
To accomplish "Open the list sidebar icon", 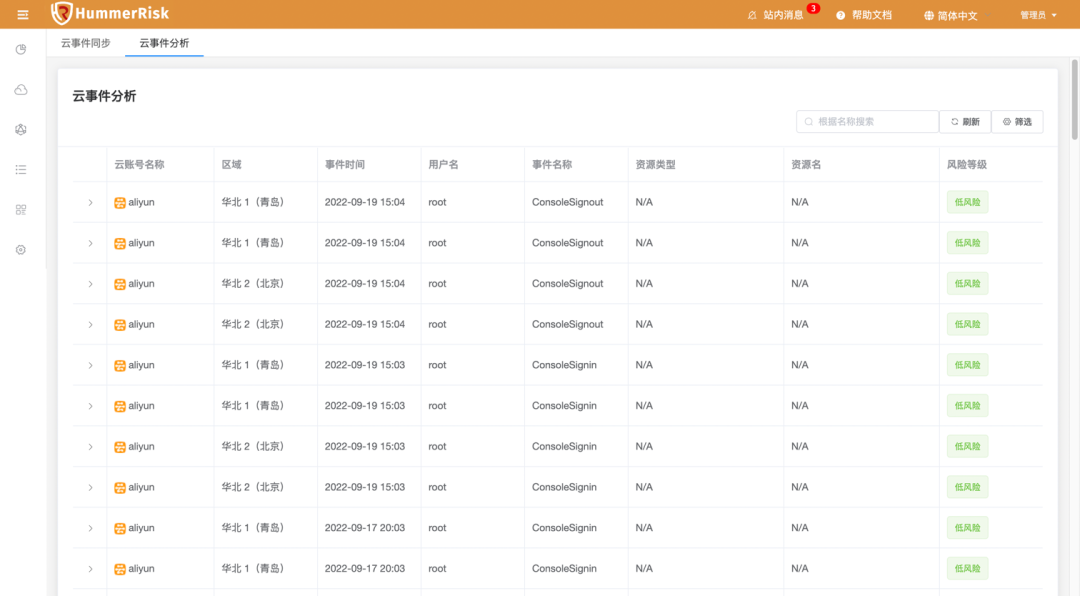I will [21, 169].
